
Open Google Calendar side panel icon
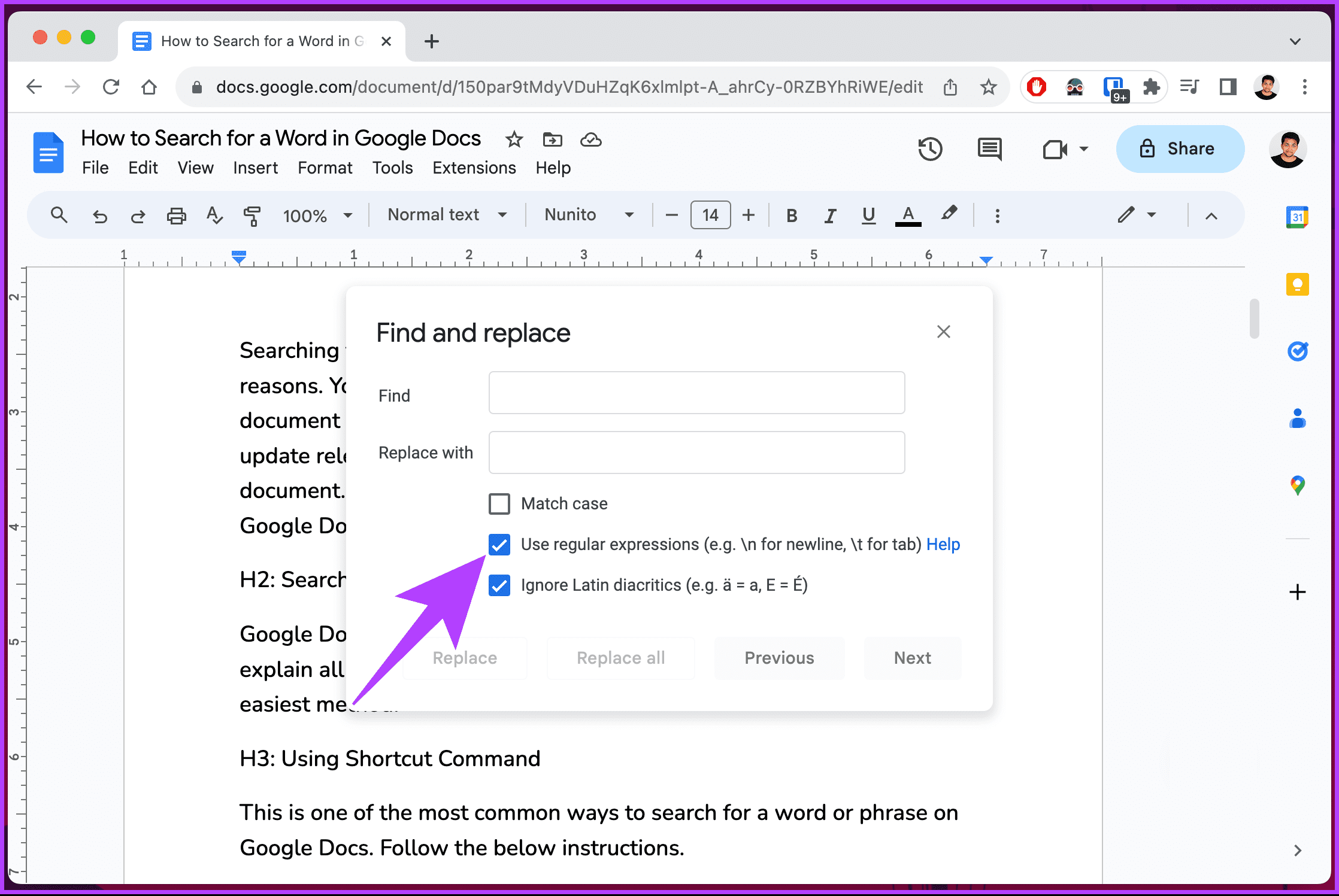(x=1297, y=217)
